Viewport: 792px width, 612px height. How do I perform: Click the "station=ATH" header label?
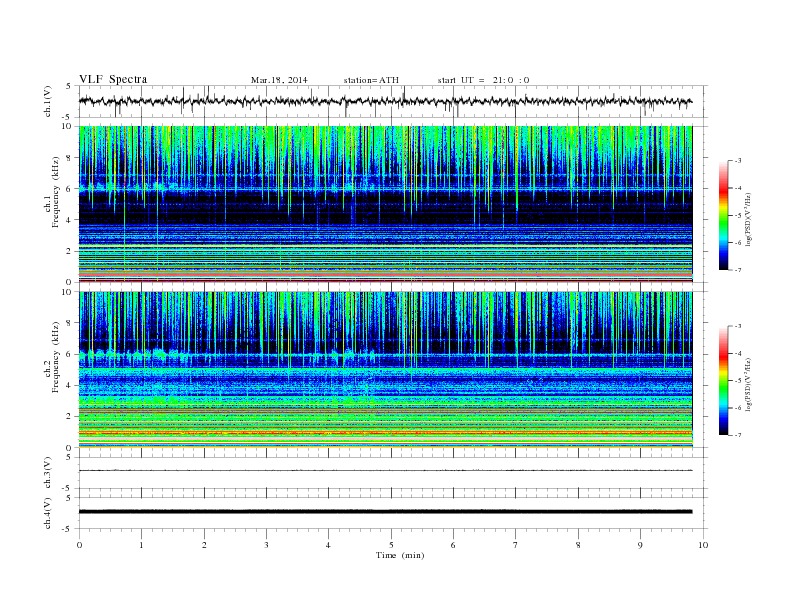click(x=371, y=80)
